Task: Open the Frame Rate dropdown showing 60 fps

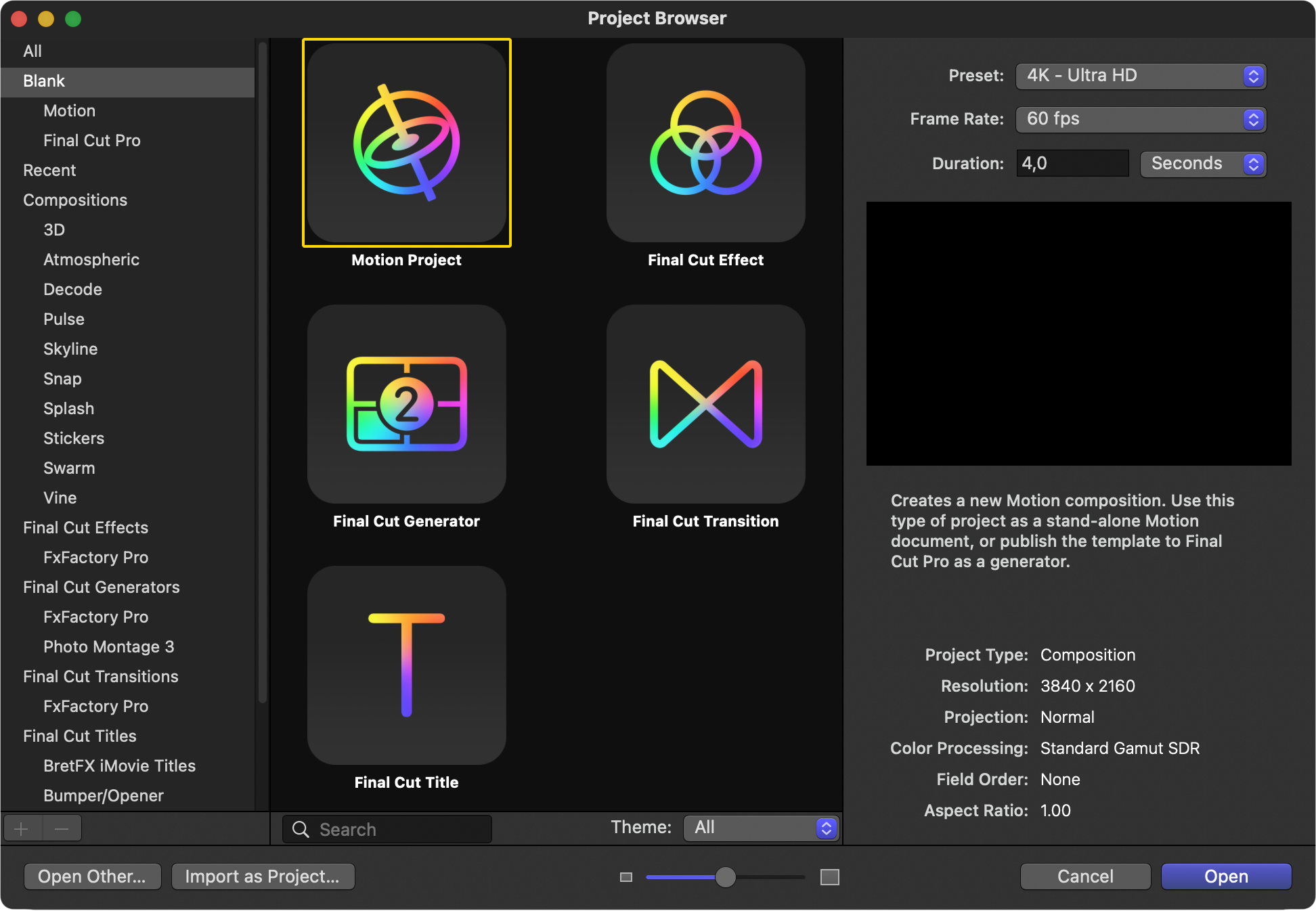Action: [1141, 119]
